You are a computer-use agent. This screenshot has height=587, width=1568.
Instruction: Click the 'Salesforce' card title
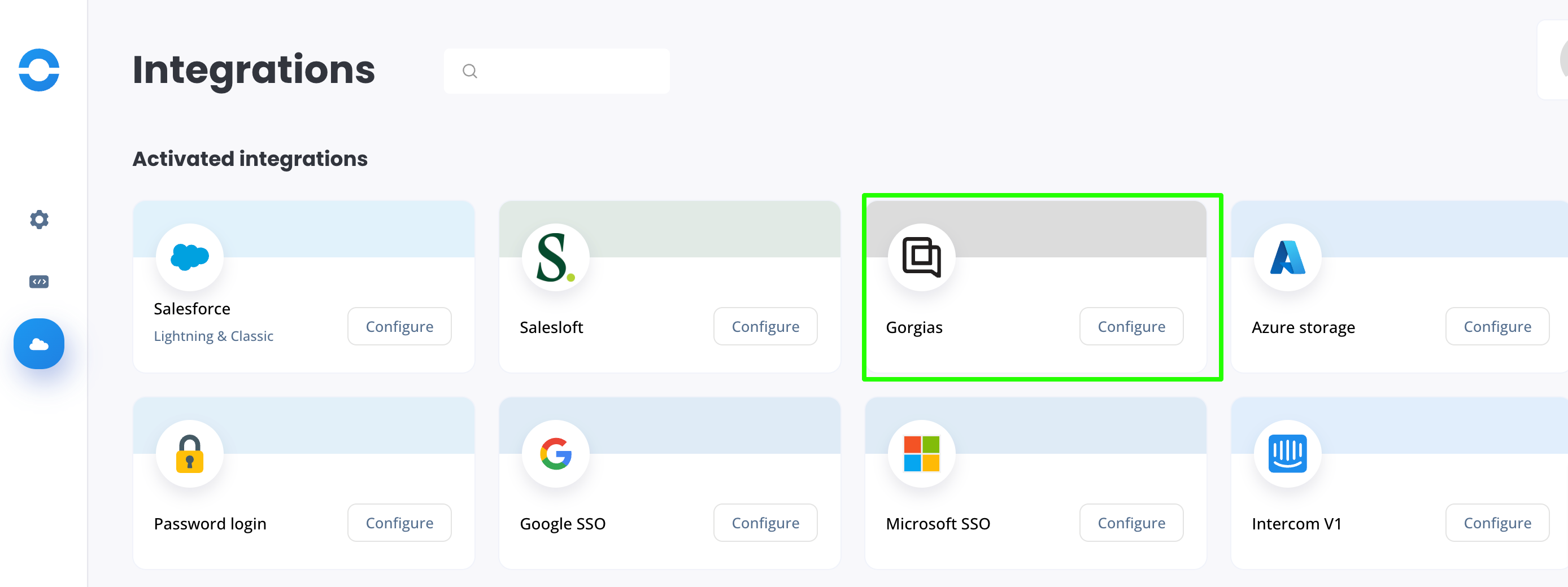click(x=193, y=309)
